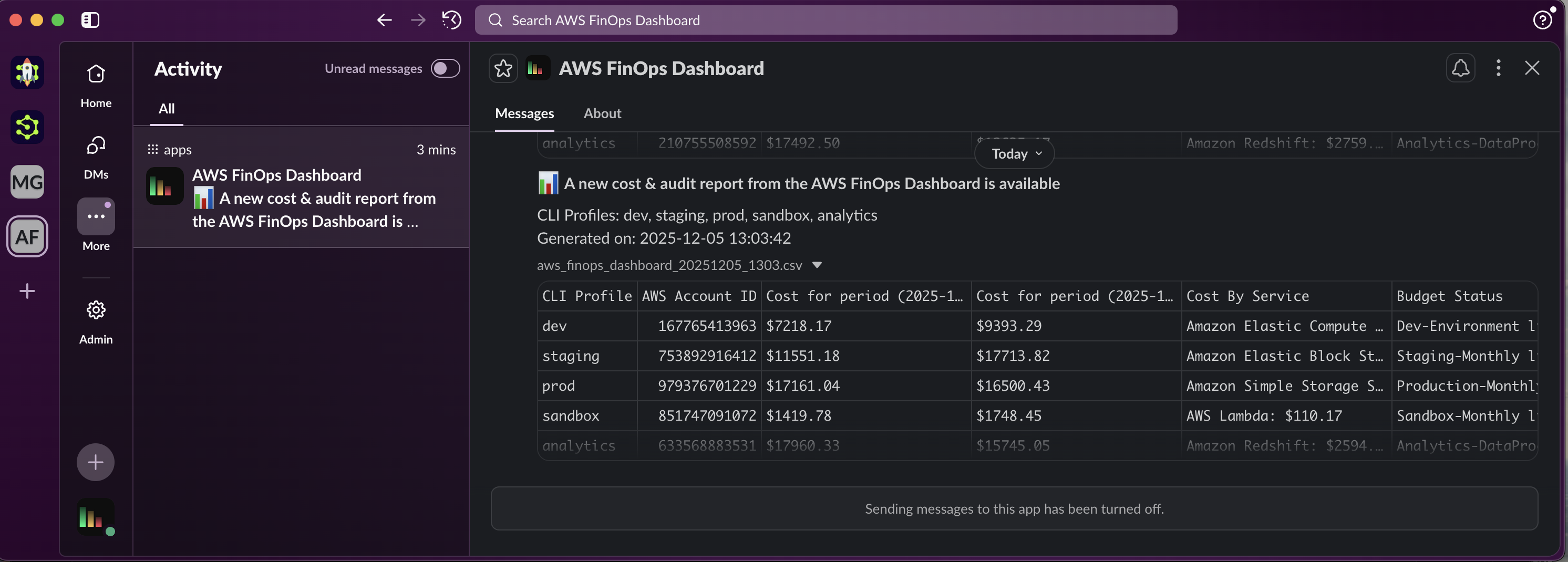Click the sandbox profile cell

tap(587, 415)
